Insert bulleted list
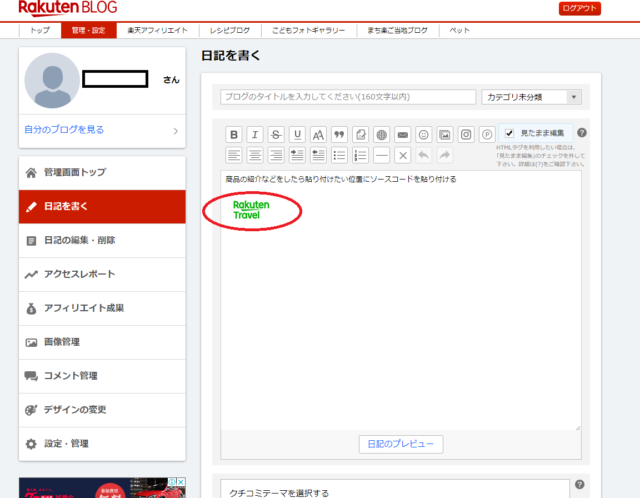This screenshot has width=640, height=498. coord(339,155)
